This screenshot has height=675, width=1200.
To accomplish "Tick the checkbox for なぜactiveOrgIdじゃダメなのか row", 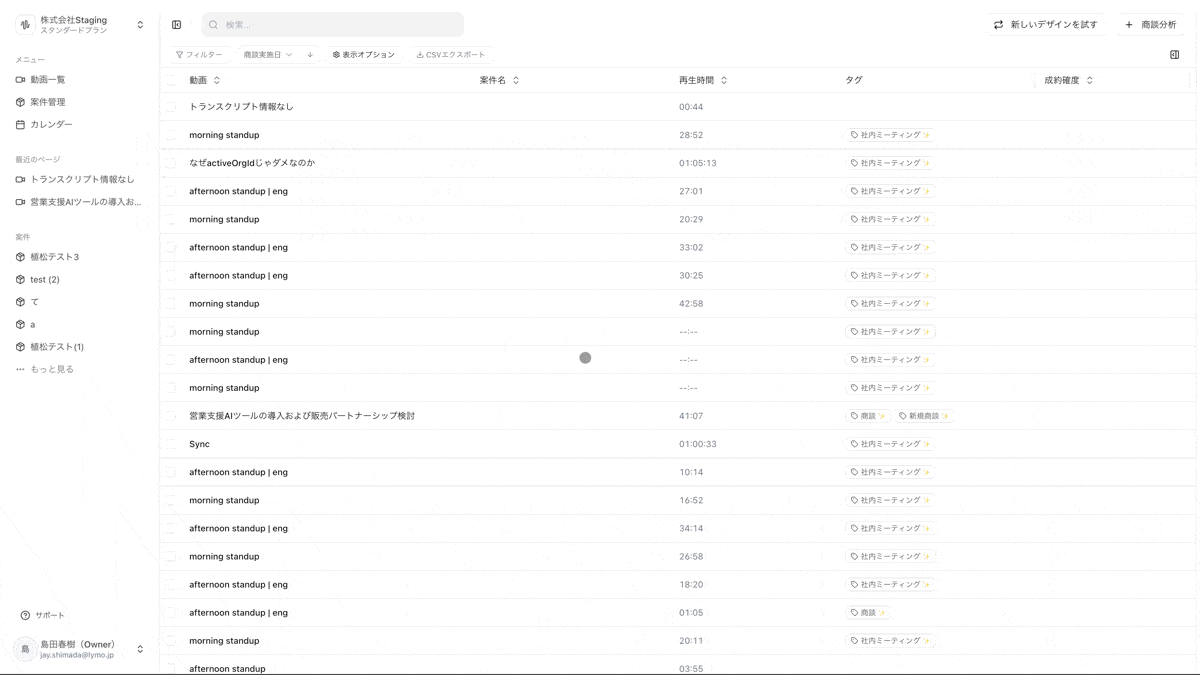I will point(171,163).
